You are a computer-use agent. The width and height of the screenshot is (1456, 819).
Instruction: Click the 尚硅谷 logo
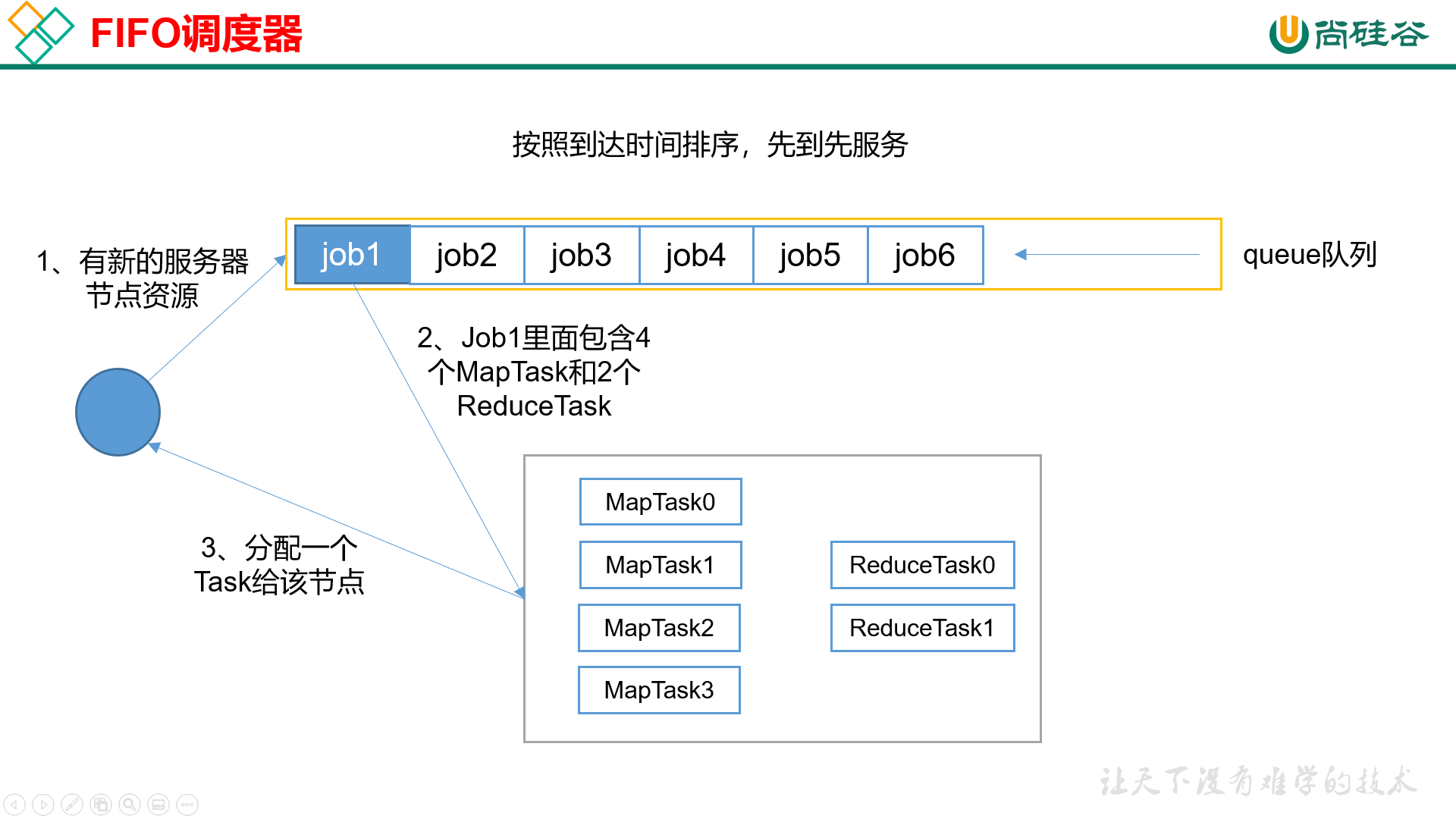point(1348,34)
